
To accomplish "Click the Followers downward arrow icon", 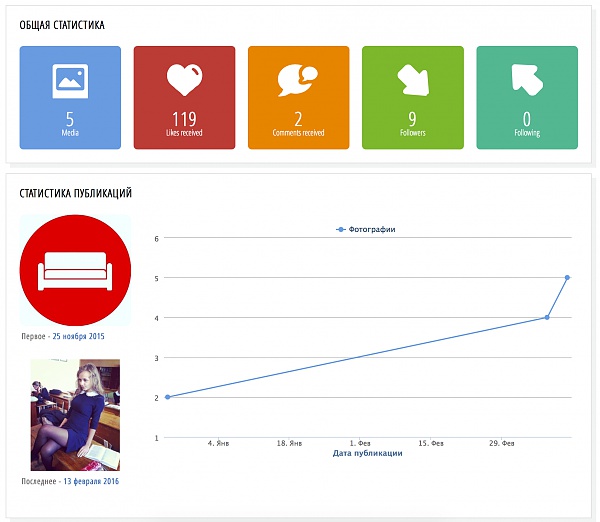I will click(413, 80).
